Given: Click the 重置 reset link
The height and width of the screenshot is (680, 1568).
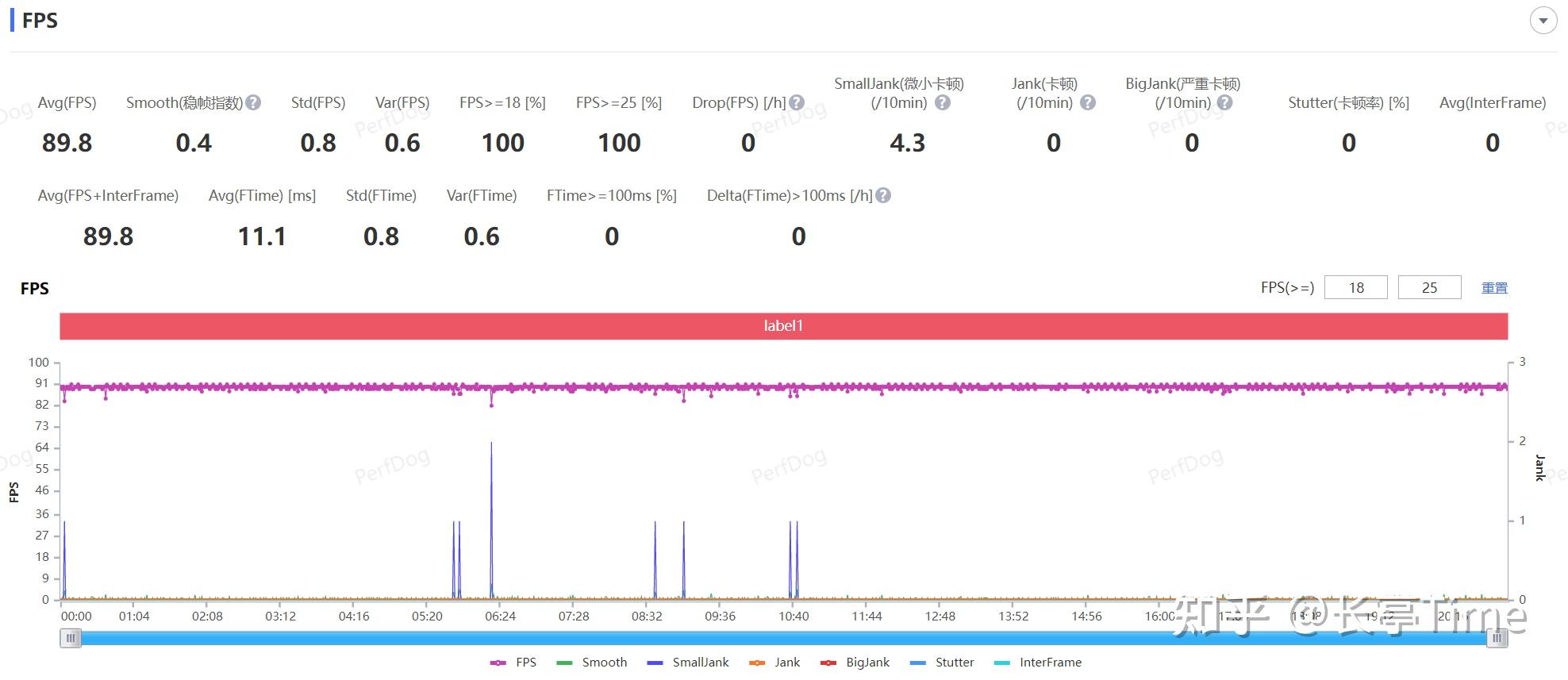Looking at the screenshot, I should coord(1494,288).
